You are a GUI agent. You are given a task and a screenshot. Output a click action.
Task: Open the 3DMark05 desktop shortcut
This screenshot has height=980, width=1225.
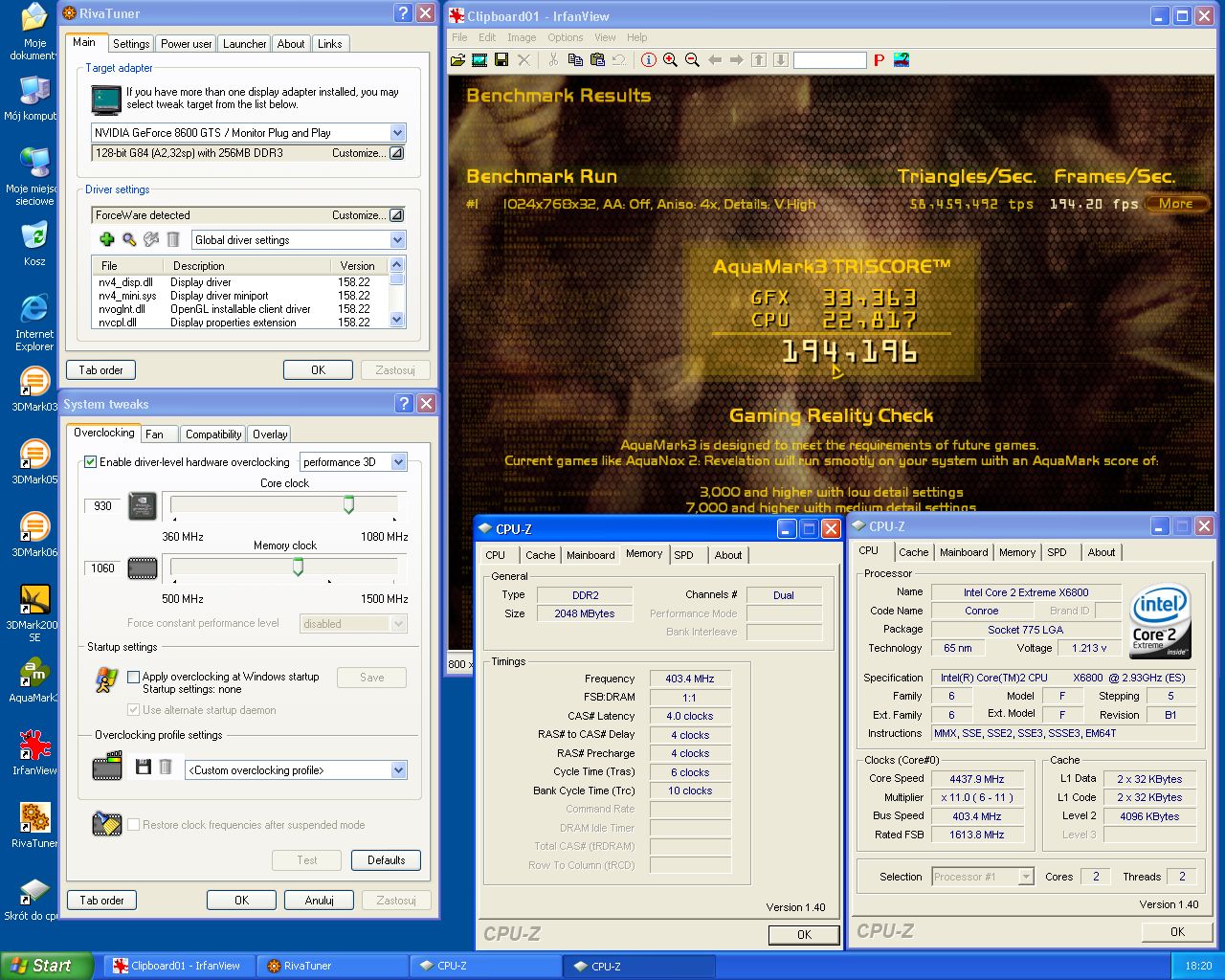click(34, 463)
